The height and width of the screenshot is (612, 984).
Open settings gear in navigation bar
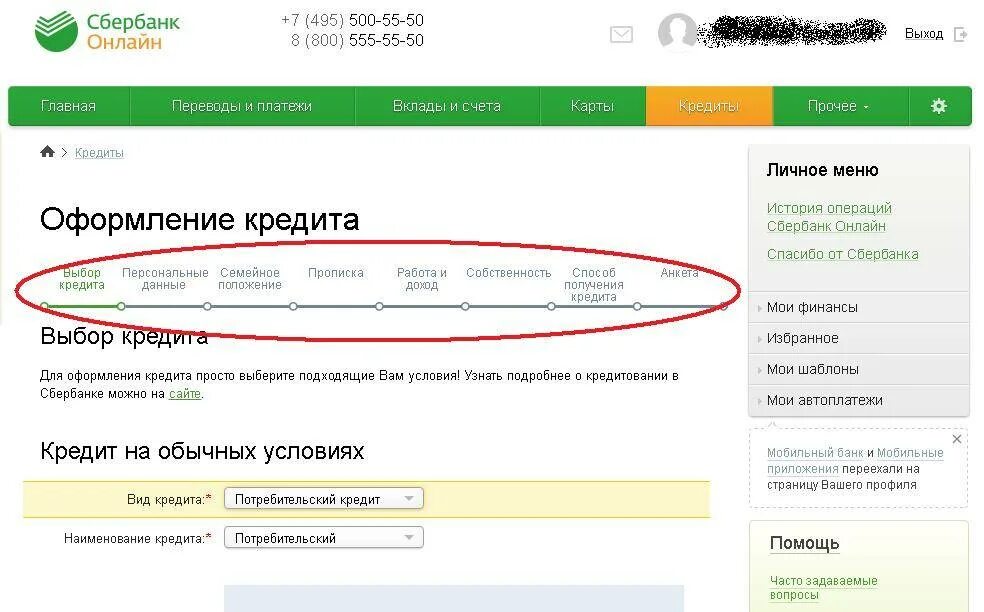(x=939, y=106)
